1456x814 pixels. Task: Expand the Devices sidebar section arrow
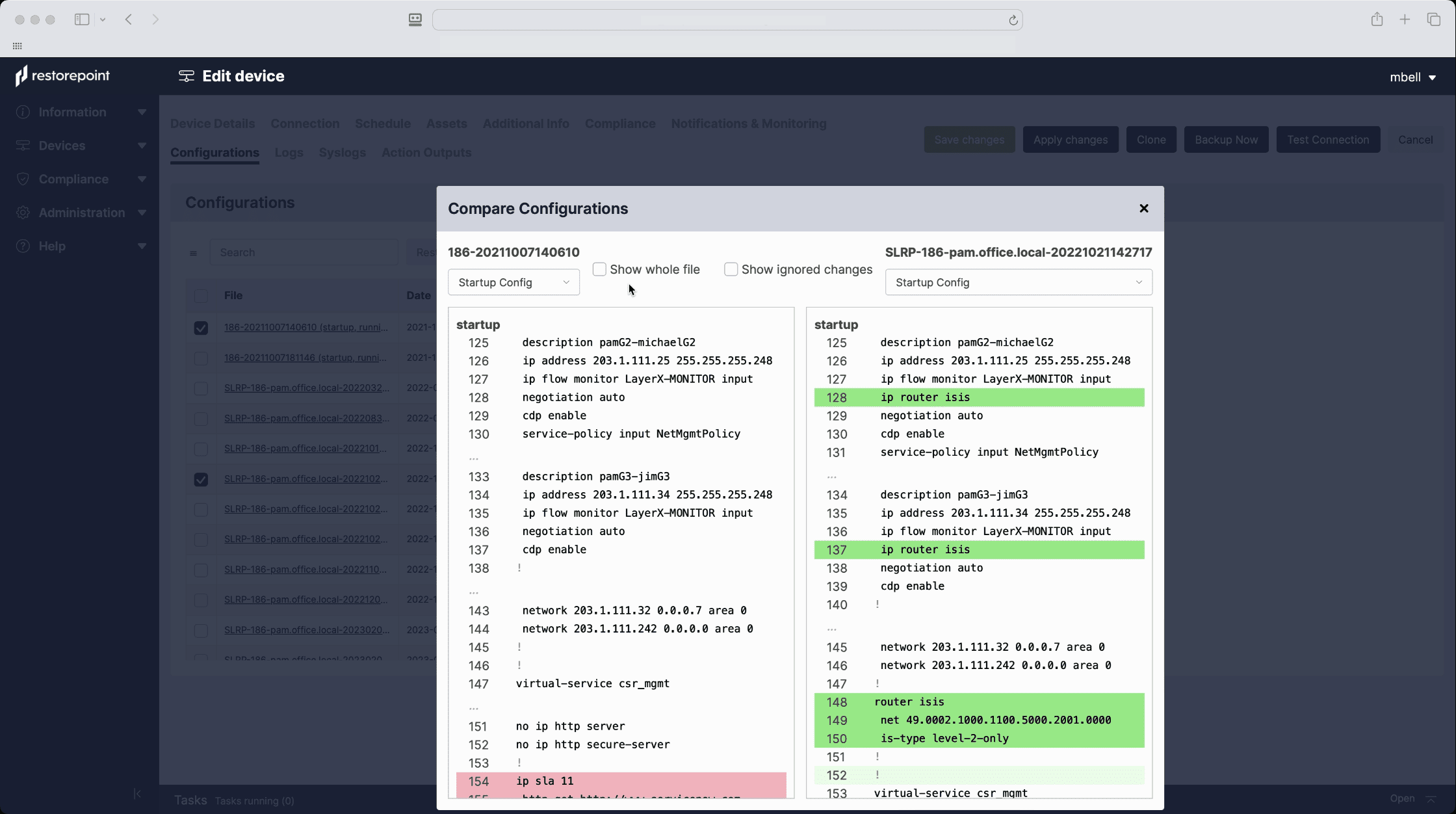pyautogui.click(x=142, y=146)
